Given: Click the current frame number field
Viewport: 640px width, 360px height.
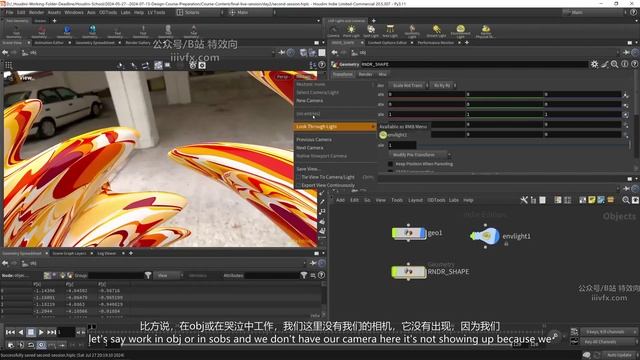Looking at the screenshot, I should (66, 332).
